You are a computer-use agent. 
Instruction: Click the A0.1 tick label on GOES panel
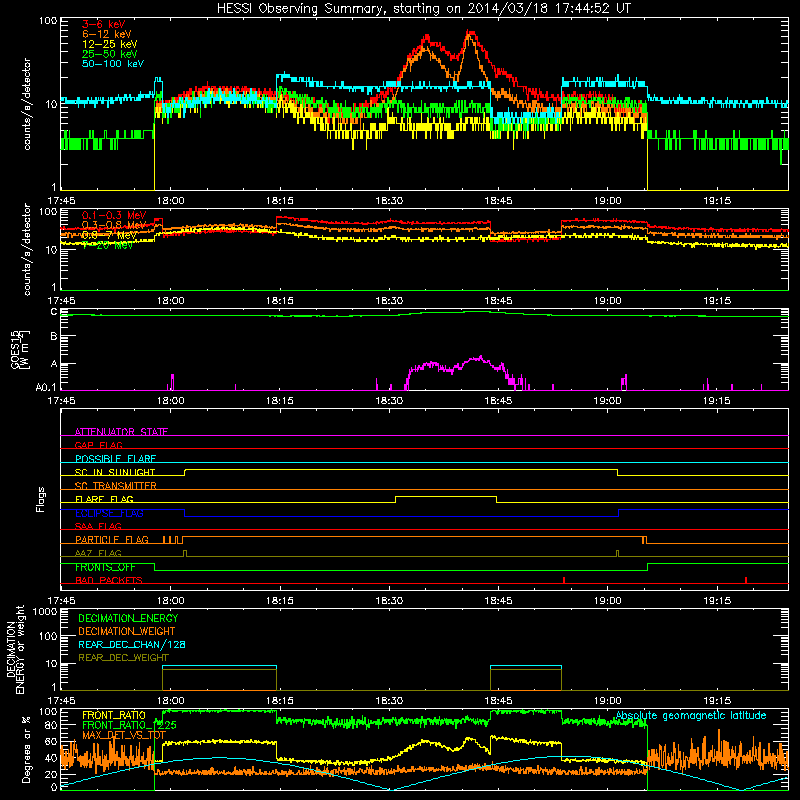[46, 388]
